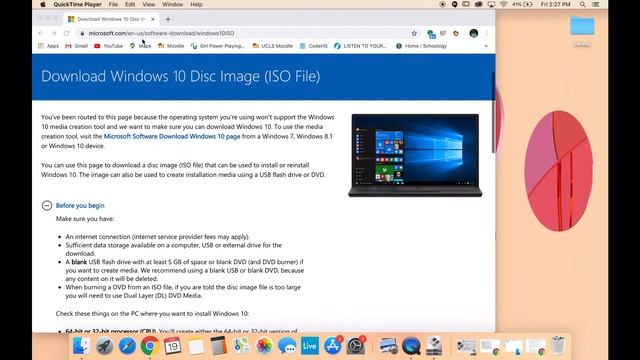
Task: Click the page's vertical scrollbar
Action: [493, 113]
